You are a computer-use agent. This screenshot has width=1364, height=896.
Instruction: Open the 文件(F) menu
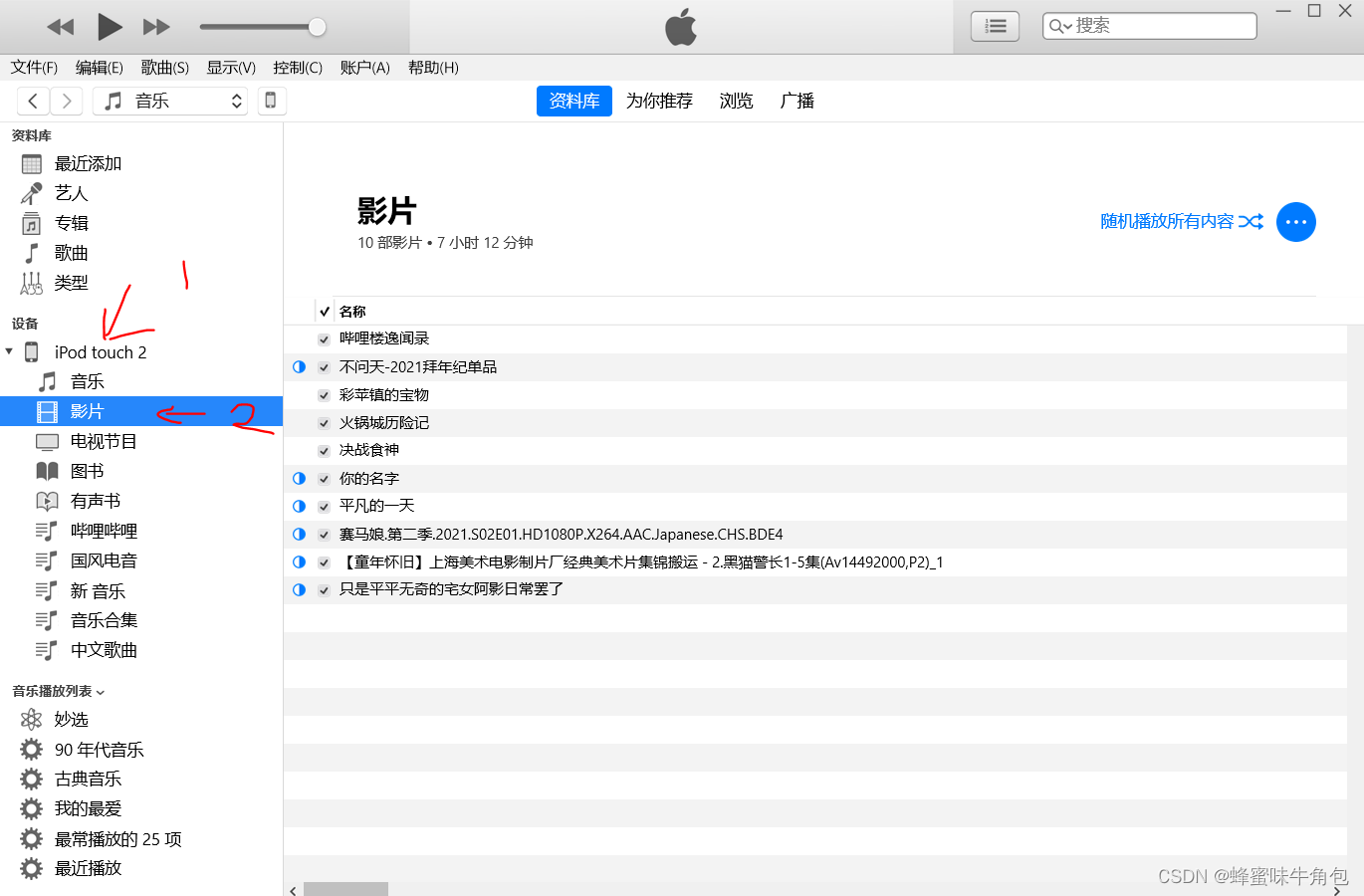(34, 68)
